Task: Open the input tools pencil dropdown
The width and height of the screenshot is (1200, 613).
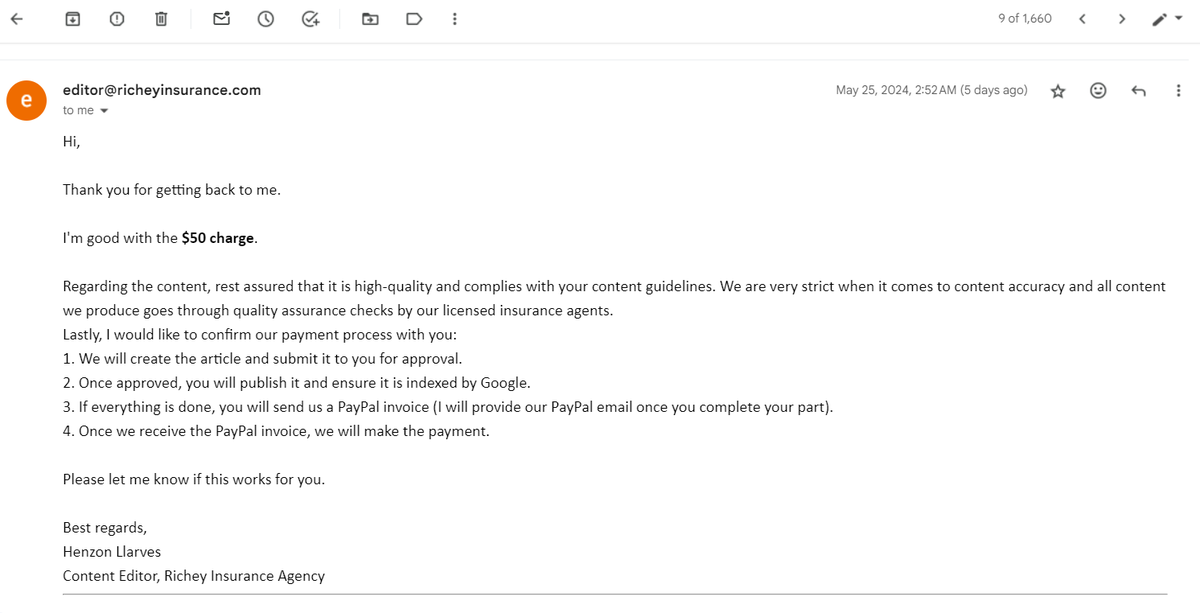Action: 1167,19
